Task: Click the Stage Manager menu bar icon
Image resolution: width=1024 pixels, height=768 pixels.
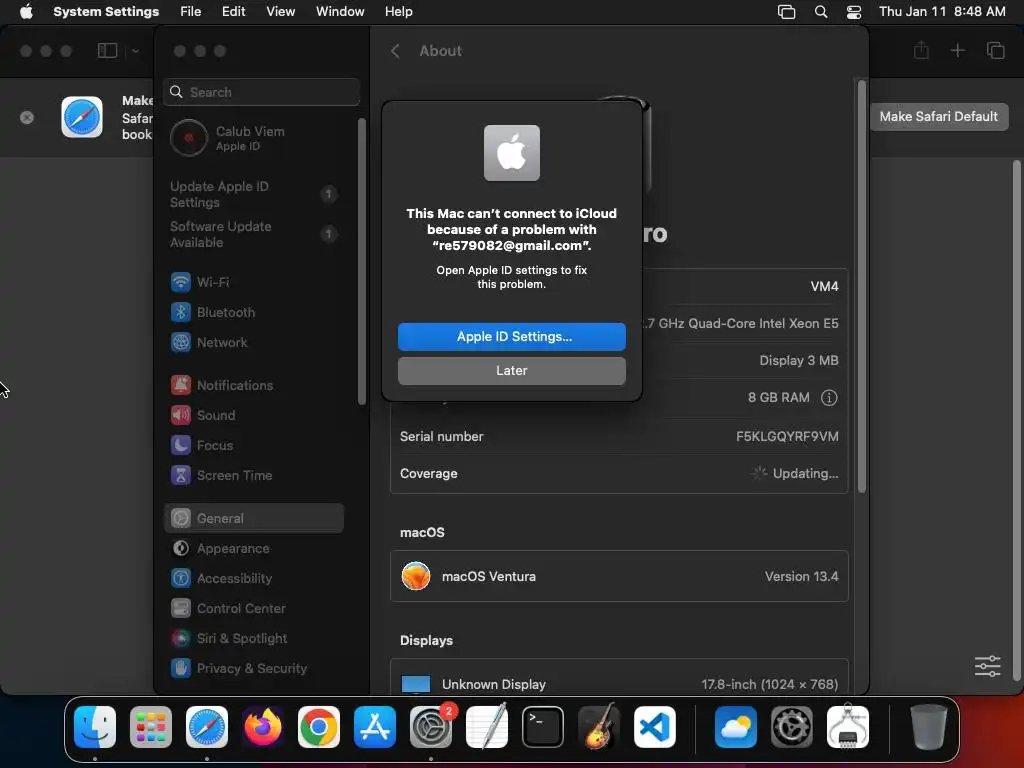Action: pyautogui.click(x=786, y=12)
